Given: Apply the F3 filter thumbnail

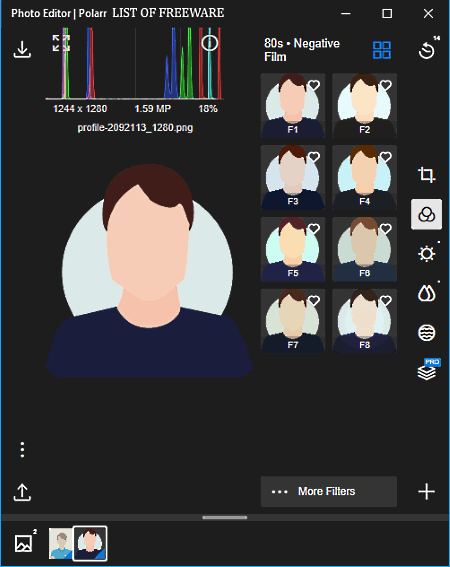Looking at the screenshot, I should pyautogui.click(x=293, y=178).
